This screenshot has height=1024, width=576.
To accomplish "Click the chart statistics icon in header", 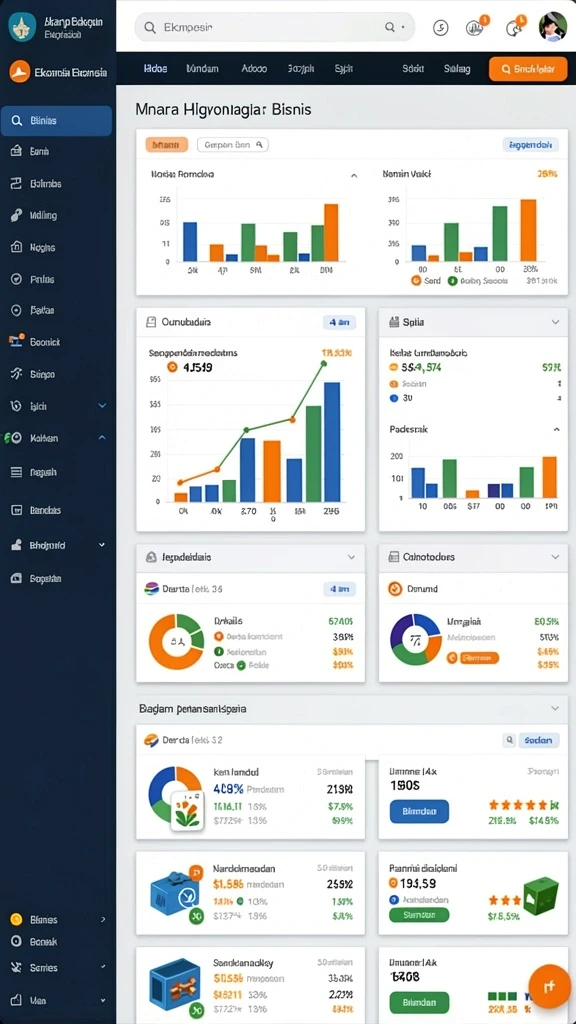I will (476, 27).
